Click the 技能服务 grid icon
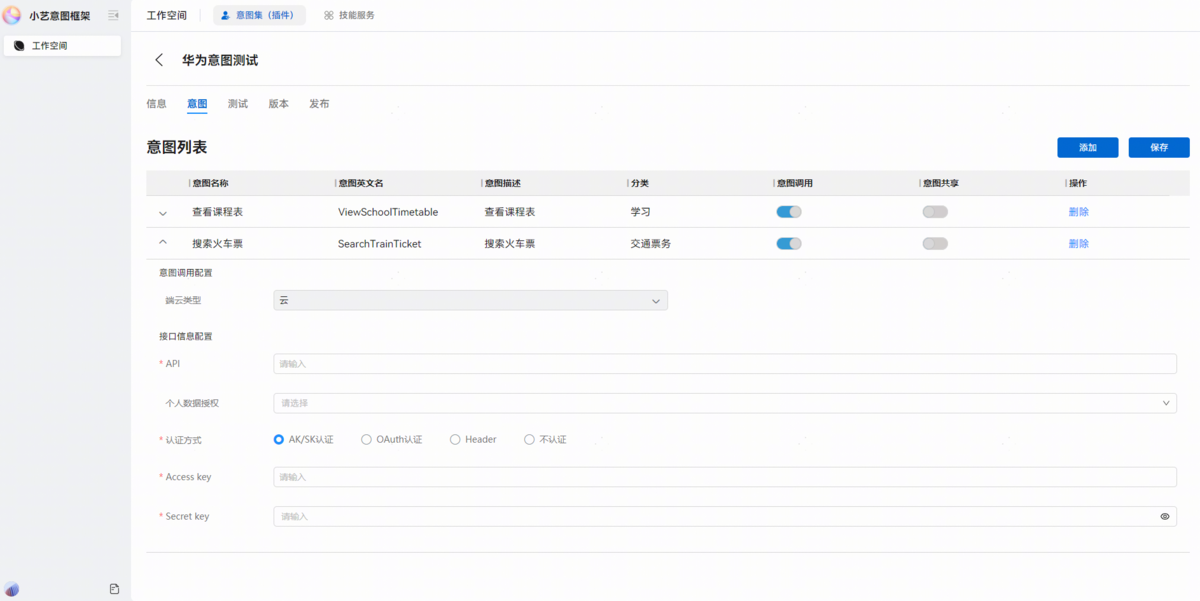 tap(329, 15)
